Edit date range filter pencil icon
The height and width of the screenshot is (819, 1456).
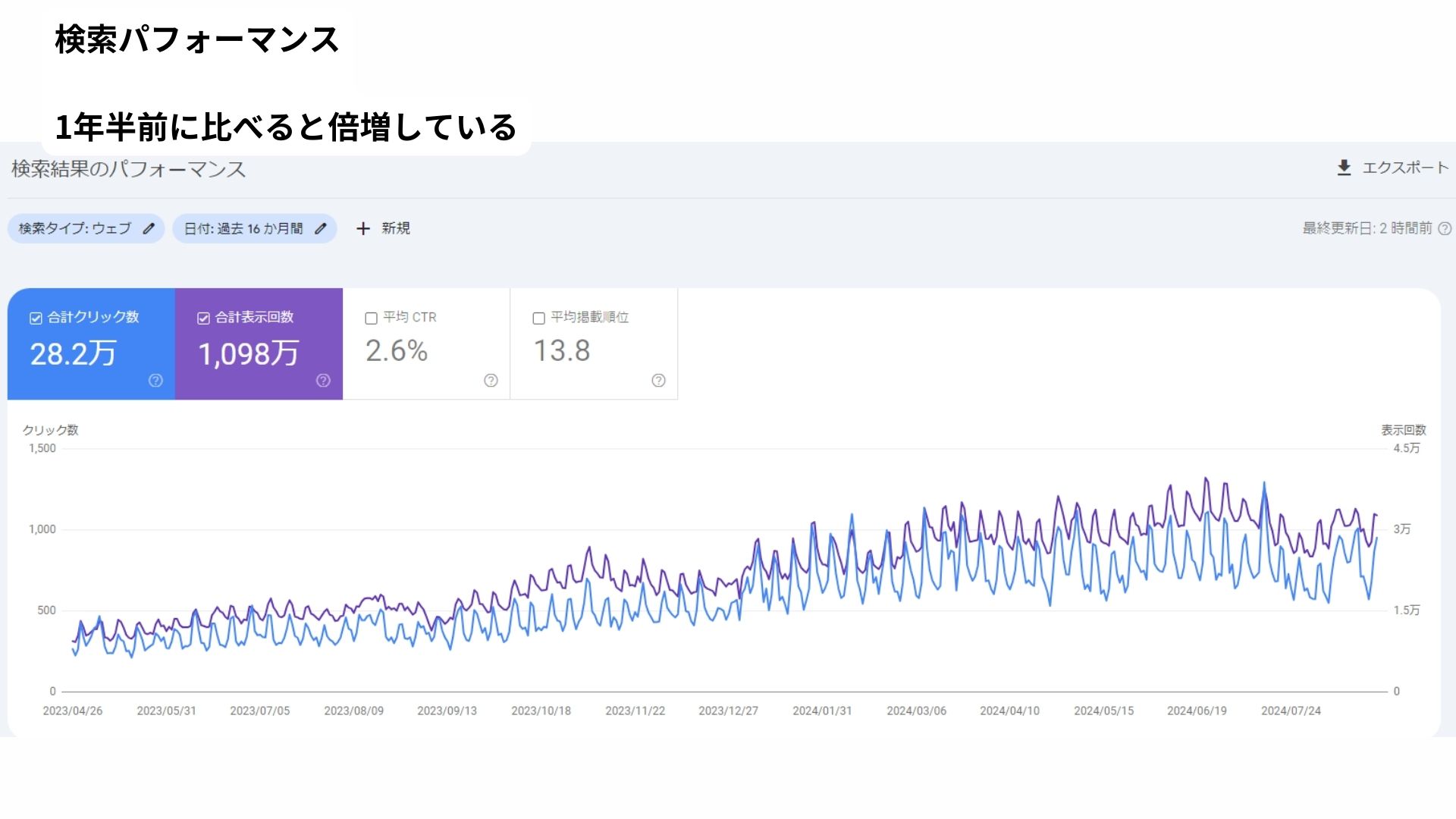(x=321, y=228)
